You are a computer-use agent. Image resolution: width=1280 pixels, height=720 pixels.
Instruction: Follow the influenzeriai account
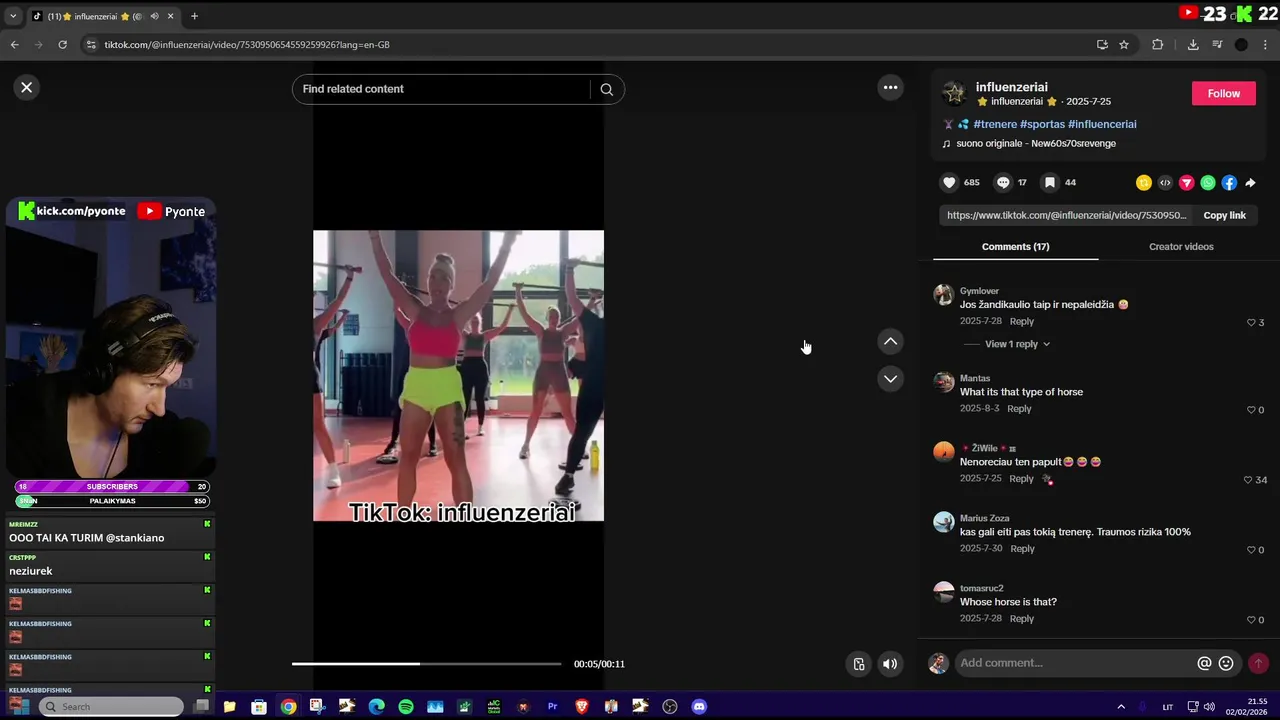click(x=1223, y=93)
